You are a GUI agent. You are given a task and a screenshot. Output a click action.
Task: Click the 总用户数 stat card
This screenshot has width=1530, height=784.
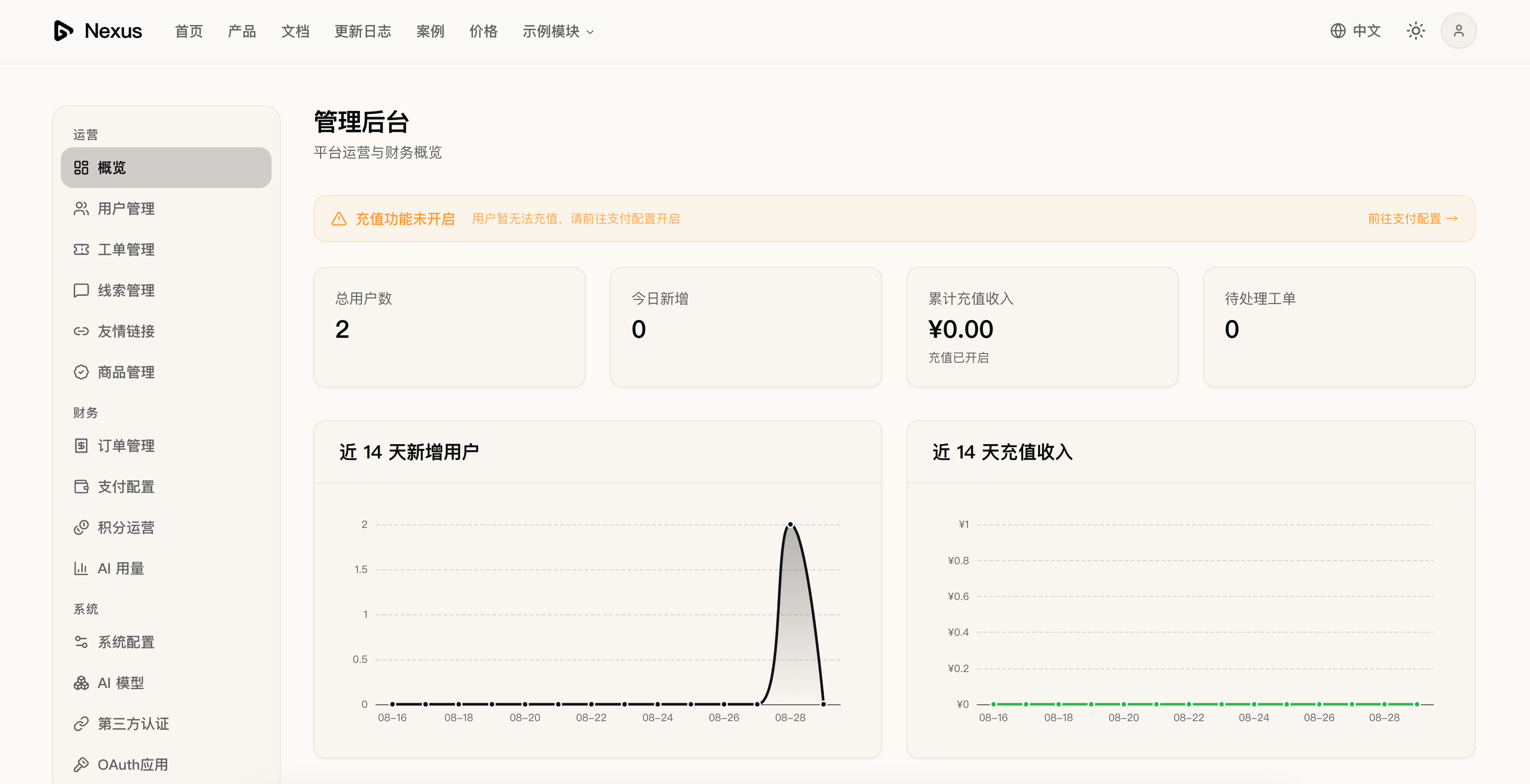pos(449,327)
